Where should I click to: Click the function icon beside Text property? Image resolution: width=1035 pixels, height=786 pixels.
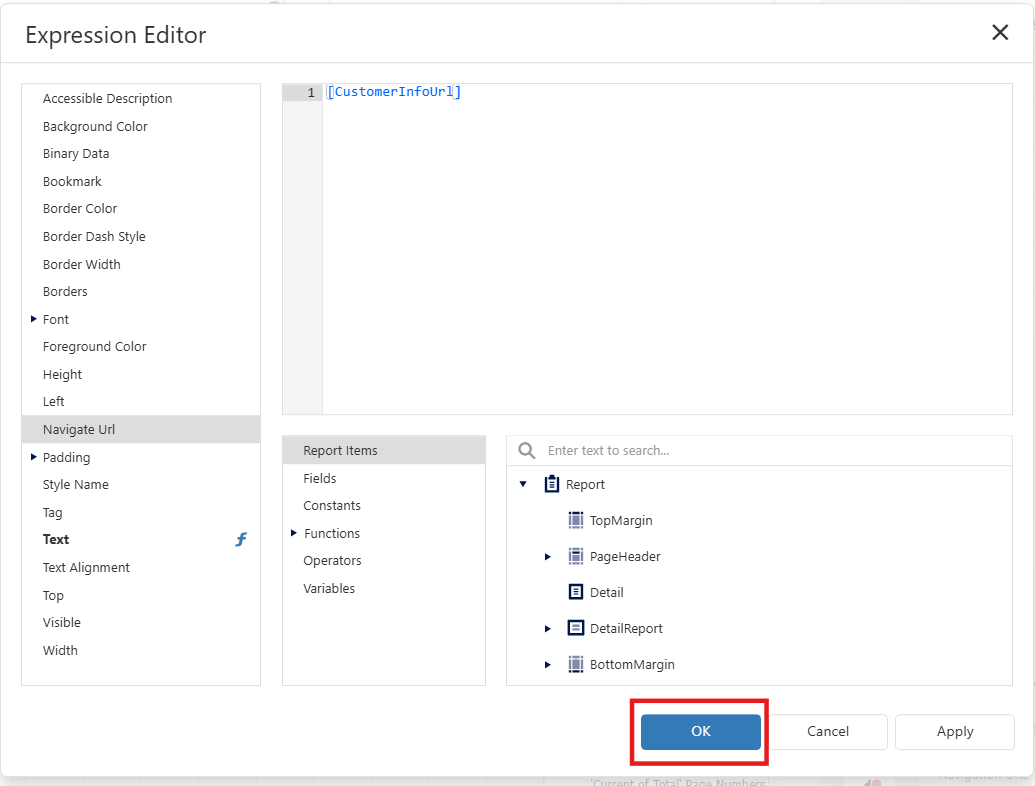pyautogui.click(x=241, y=540)
